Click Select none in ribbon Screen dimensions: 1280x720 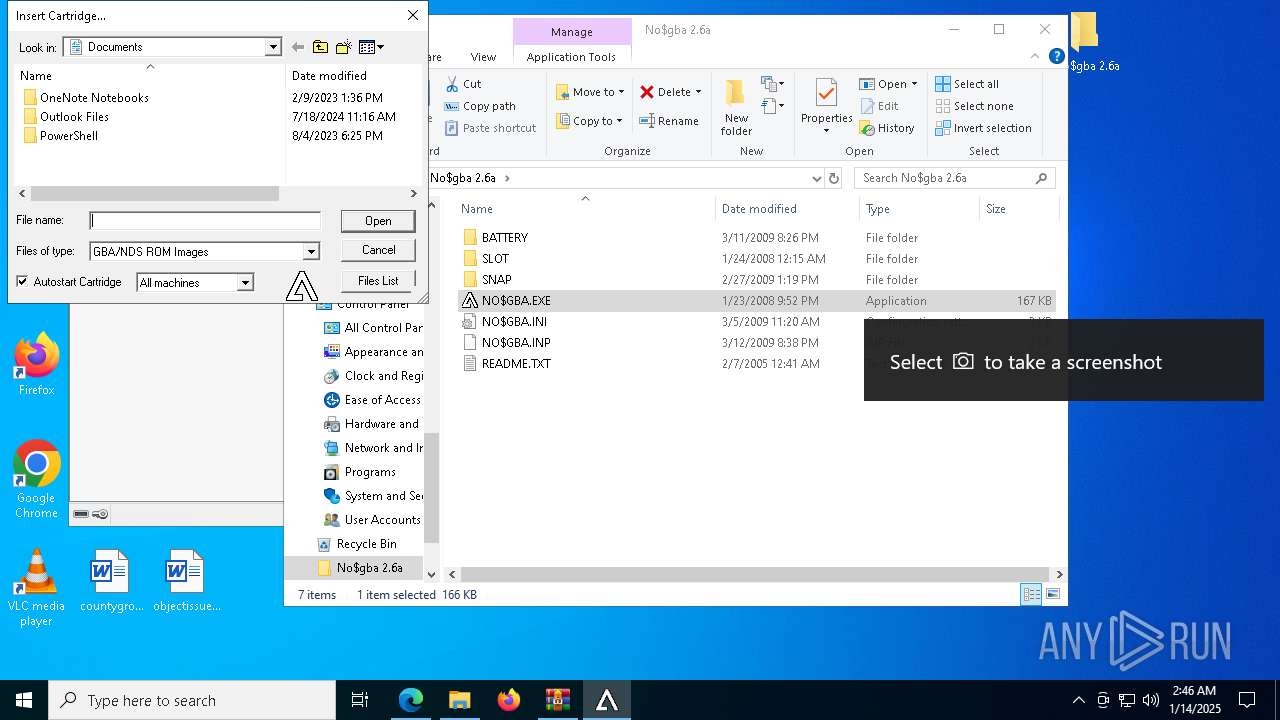pyautogui.click(x=974, y=106)
